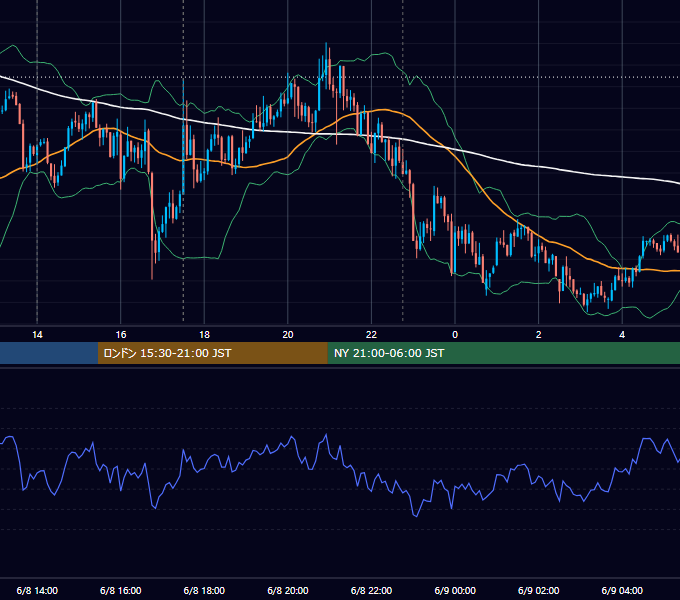Select the ロンドン 15:30-21:00 JST session bar
Image resolution: width=680 pixels, height=600 pixels.
pyautogui.click(x=212, y=353)
